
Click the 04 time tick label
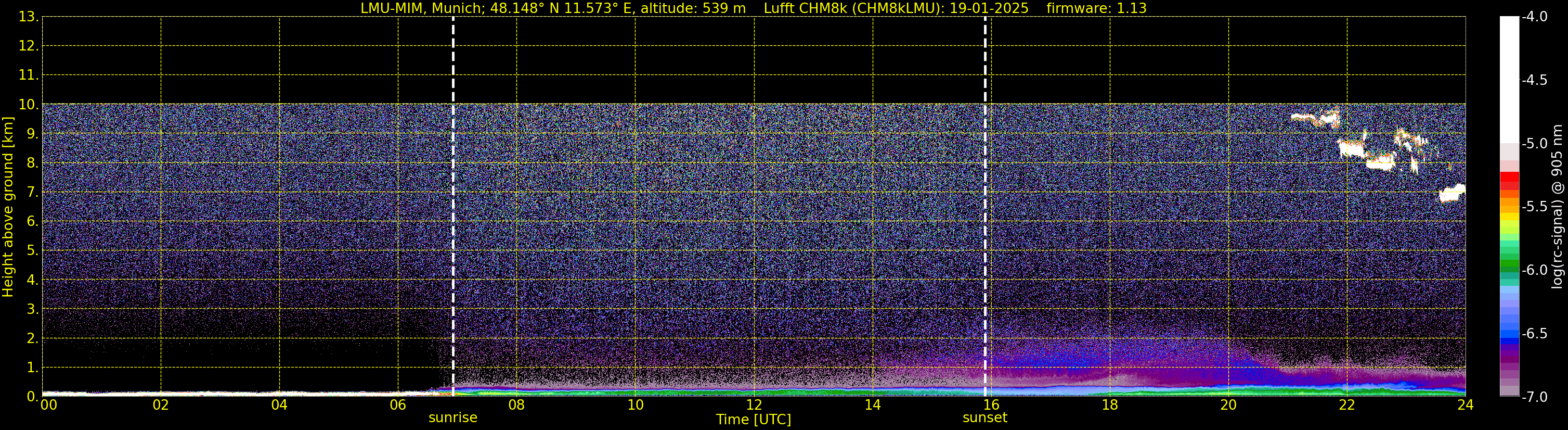coord(279,405)
